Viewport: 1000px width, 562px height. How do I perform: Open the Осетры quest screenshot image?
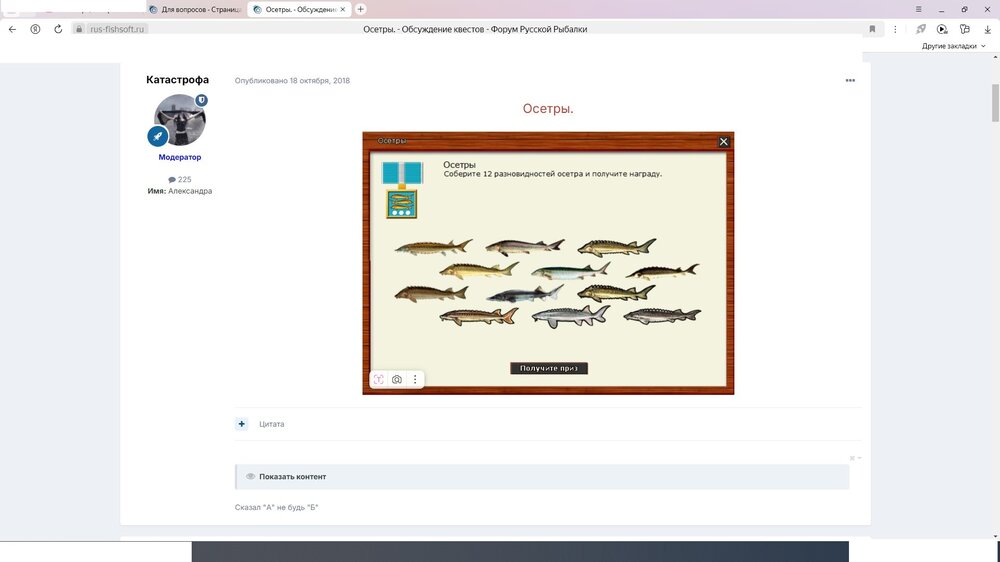(x=548, y=263)
